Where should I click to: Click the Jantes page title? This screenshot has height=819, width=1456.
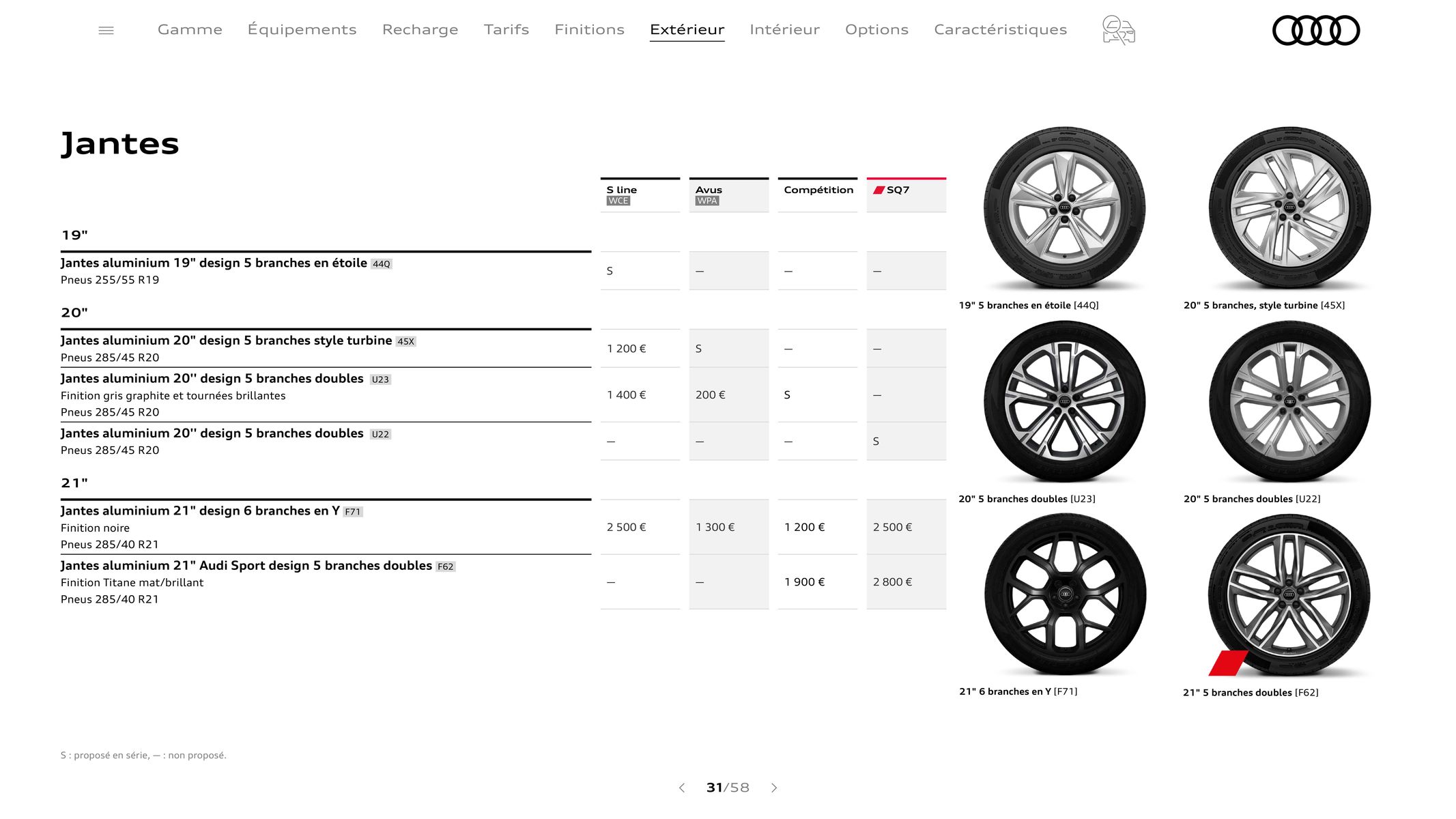(120, 144)
